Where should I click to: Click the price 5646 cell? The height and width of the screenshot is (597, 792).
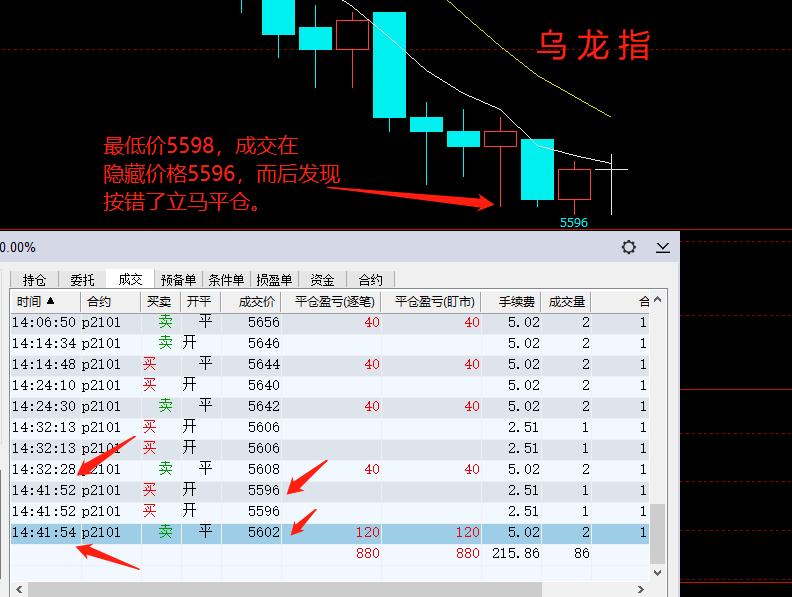click(263, 343)
